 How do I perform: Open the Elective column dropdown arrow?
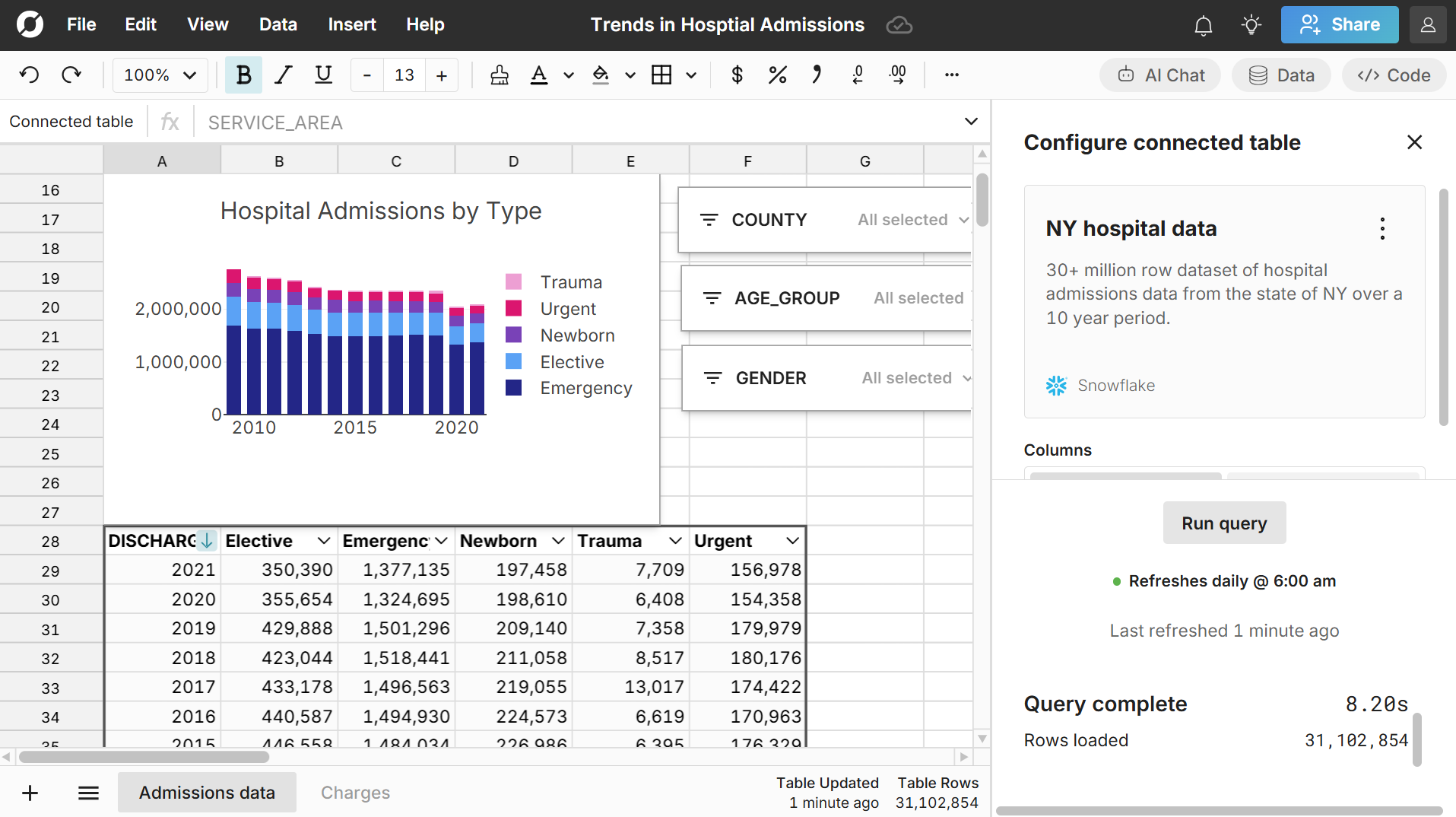point(324,541)
